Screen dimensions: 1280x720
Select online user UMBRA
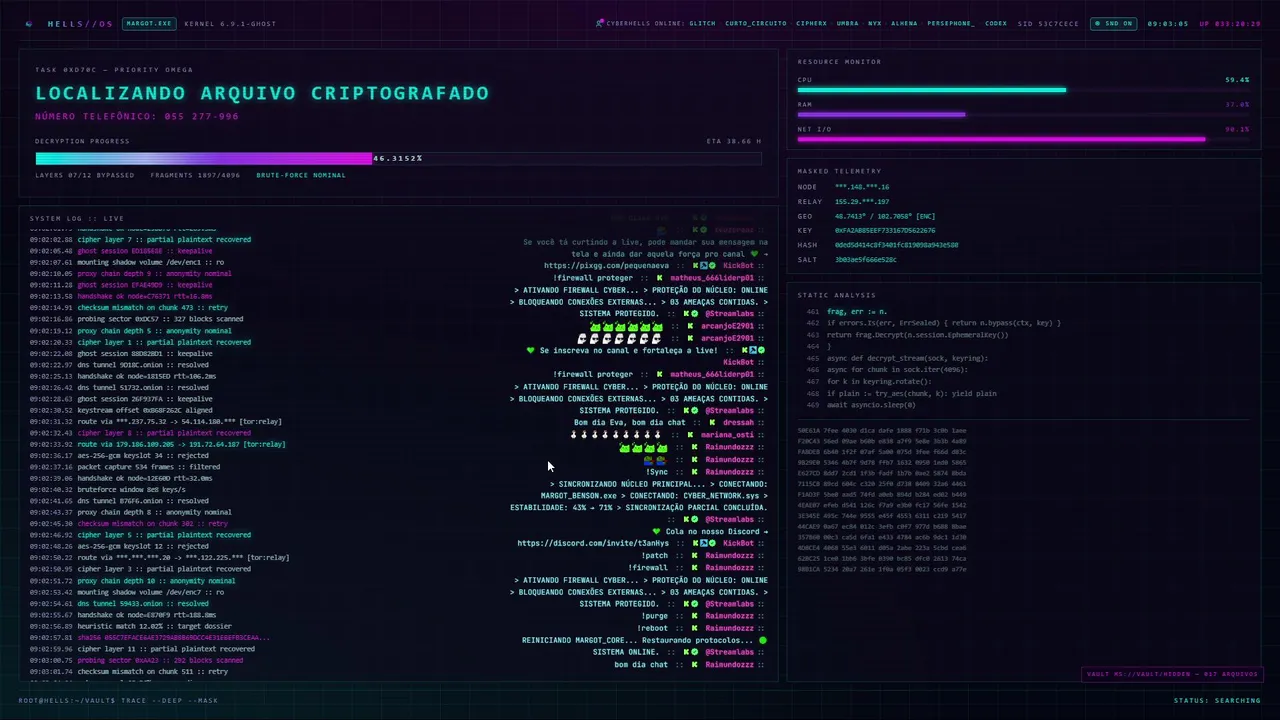(x=847, y=23)
